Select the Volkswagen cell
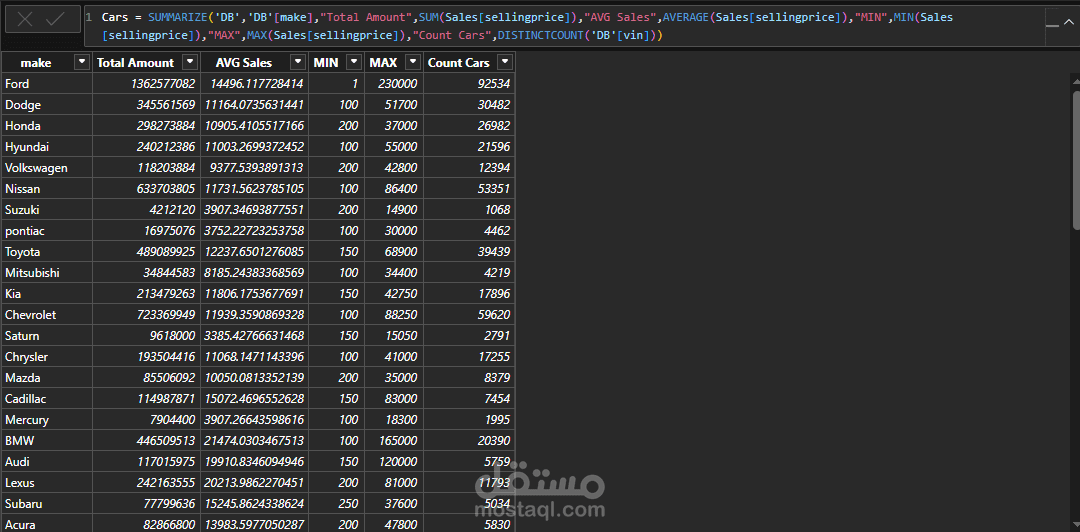 (47, 167)
